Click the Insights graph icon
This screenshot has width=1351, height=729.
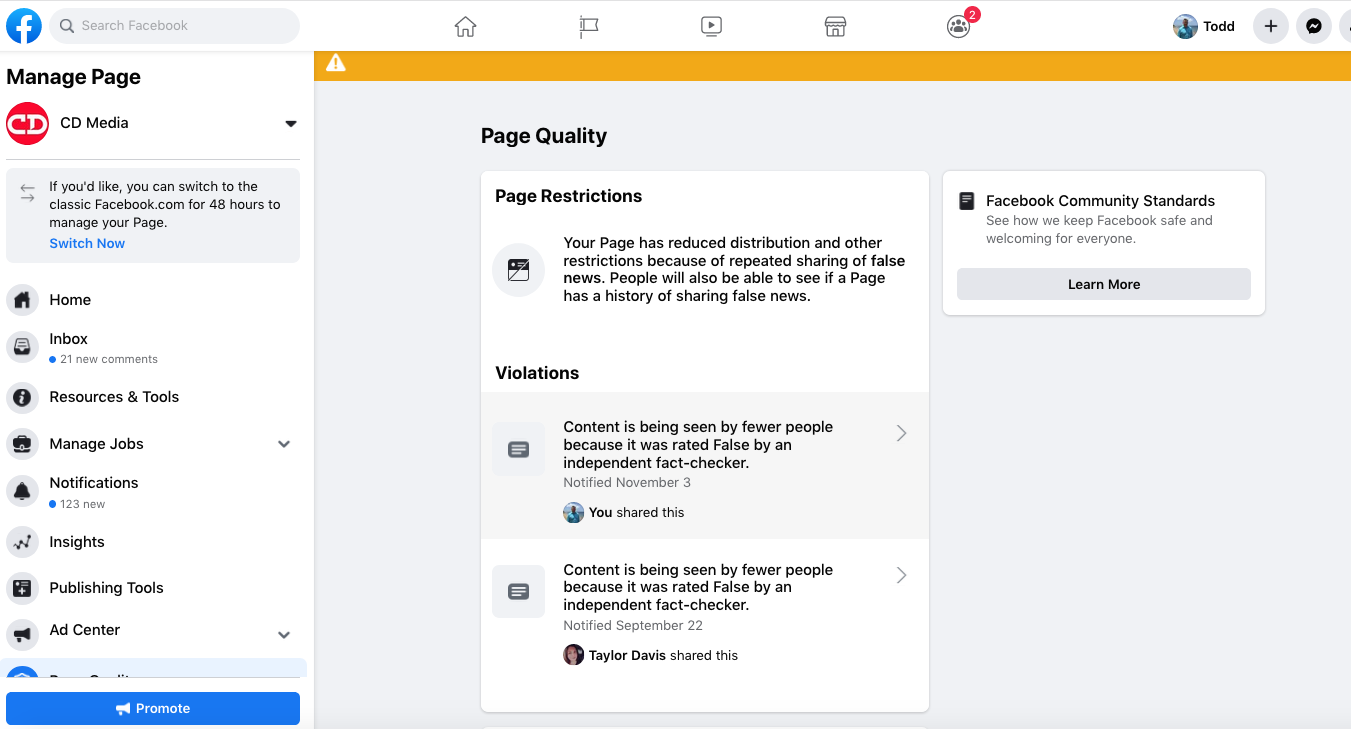[x=22, y=542]
